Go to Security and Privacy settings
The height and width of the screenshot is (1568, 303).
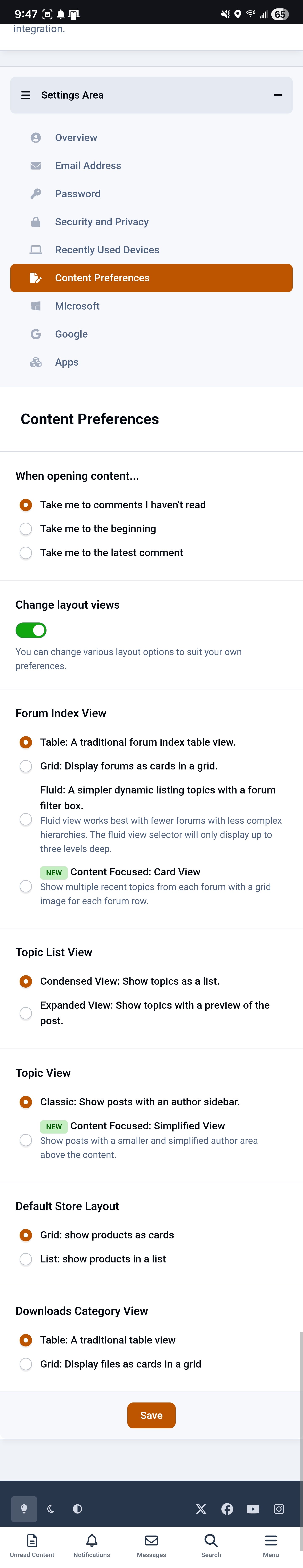click(x=102, y=222)
